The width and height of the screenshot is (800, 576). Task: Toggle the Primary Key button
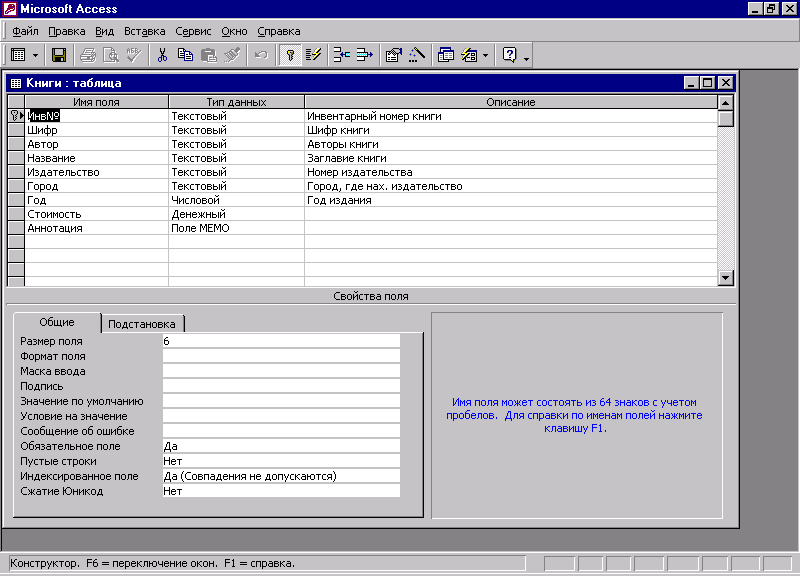[290, 55]
